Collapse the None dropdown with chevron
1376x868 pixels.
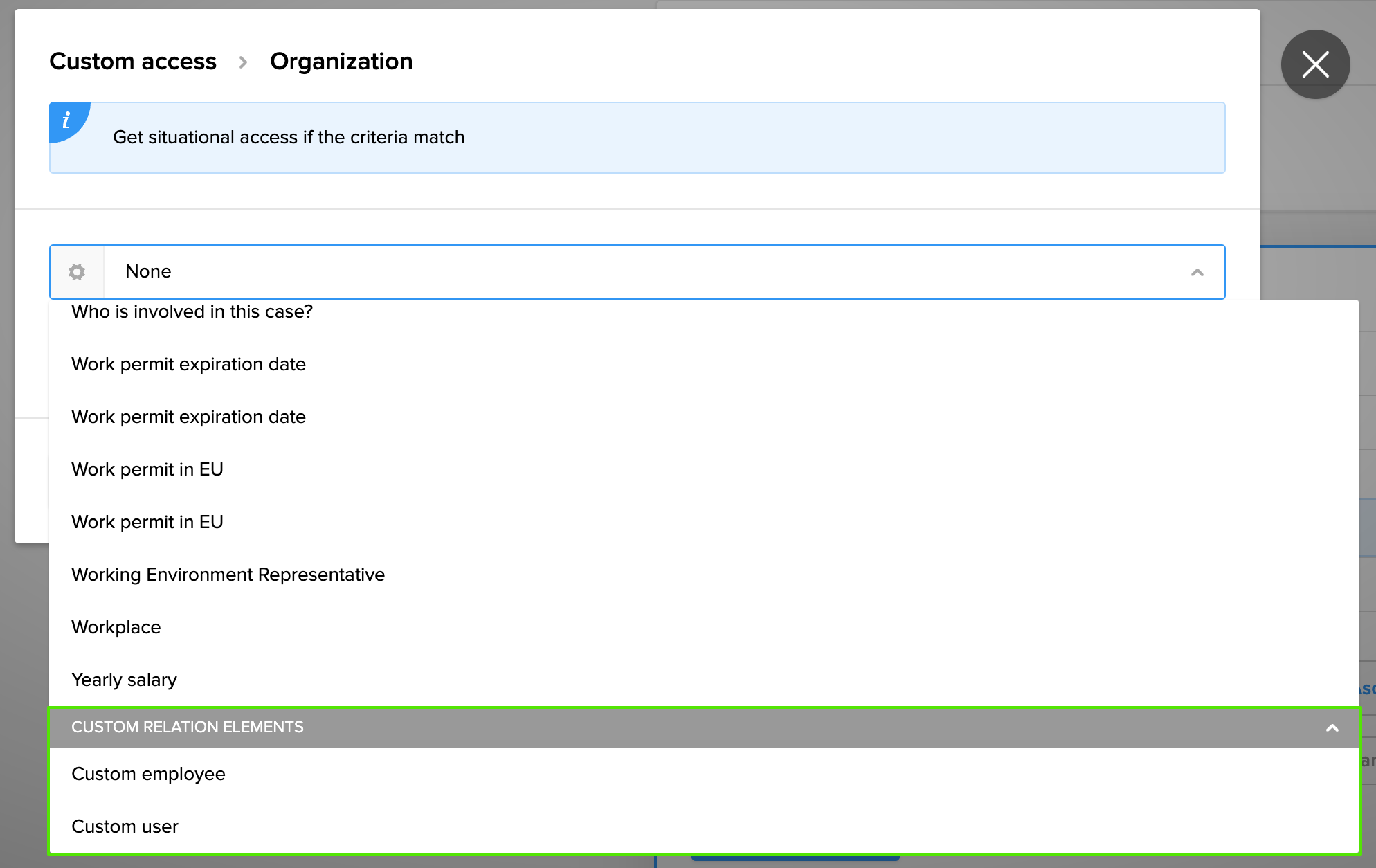pyautogui.click(x=1197, y=272)
